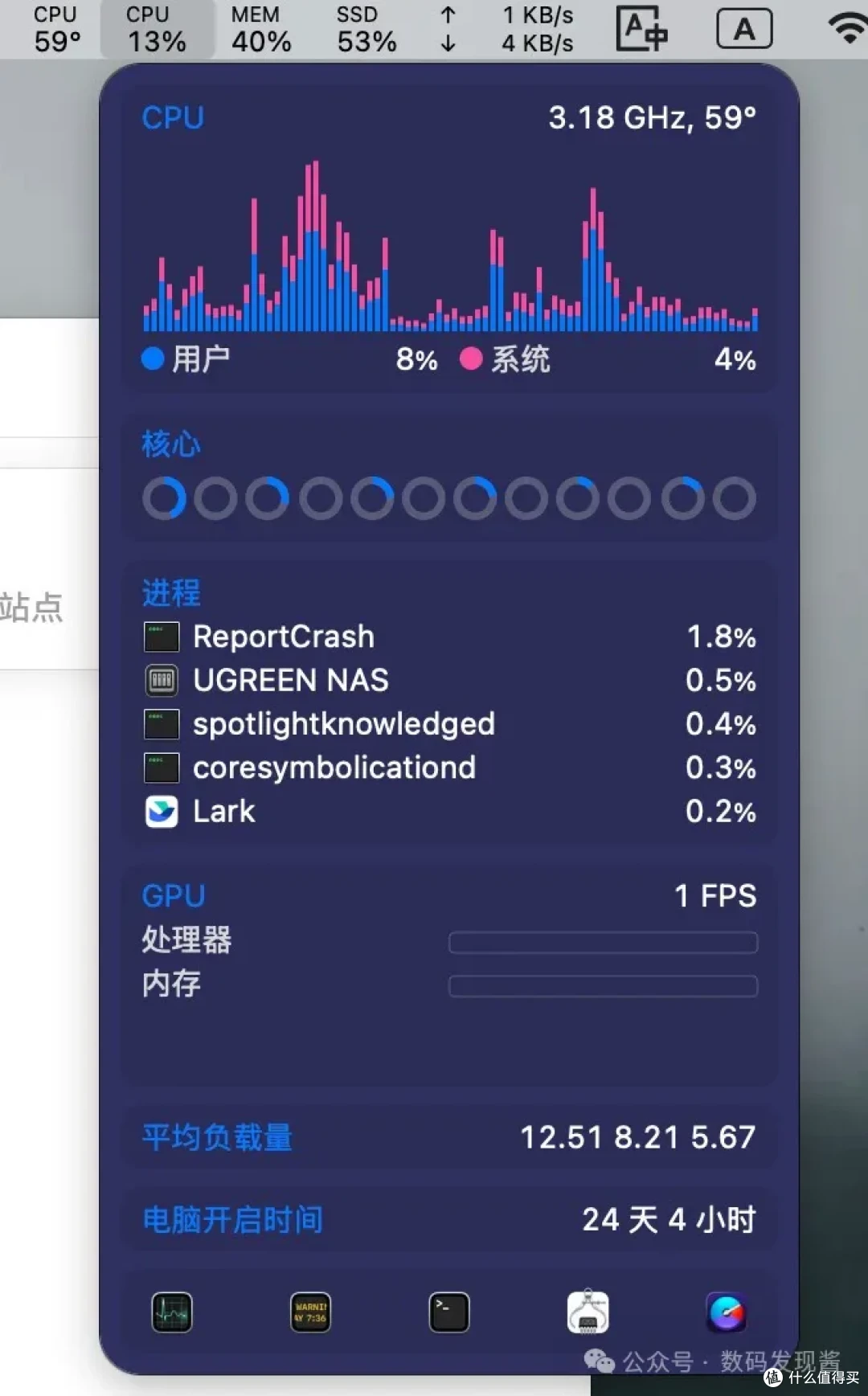
Task: Click the spotlightknowledged process icon
Action: pos(162,723)
